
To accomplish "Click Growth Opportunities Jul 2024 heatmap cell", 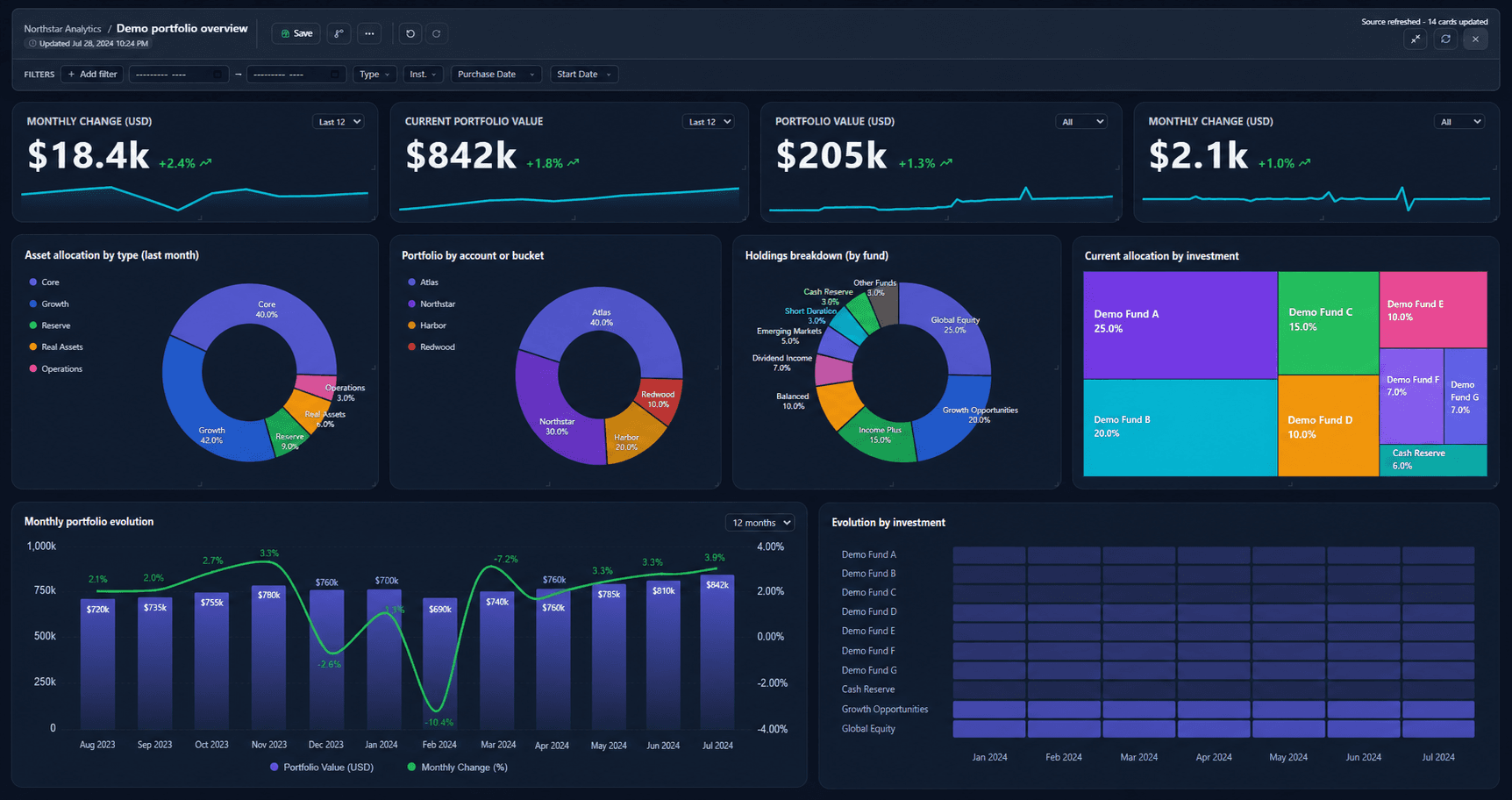I will point(1438,710).
